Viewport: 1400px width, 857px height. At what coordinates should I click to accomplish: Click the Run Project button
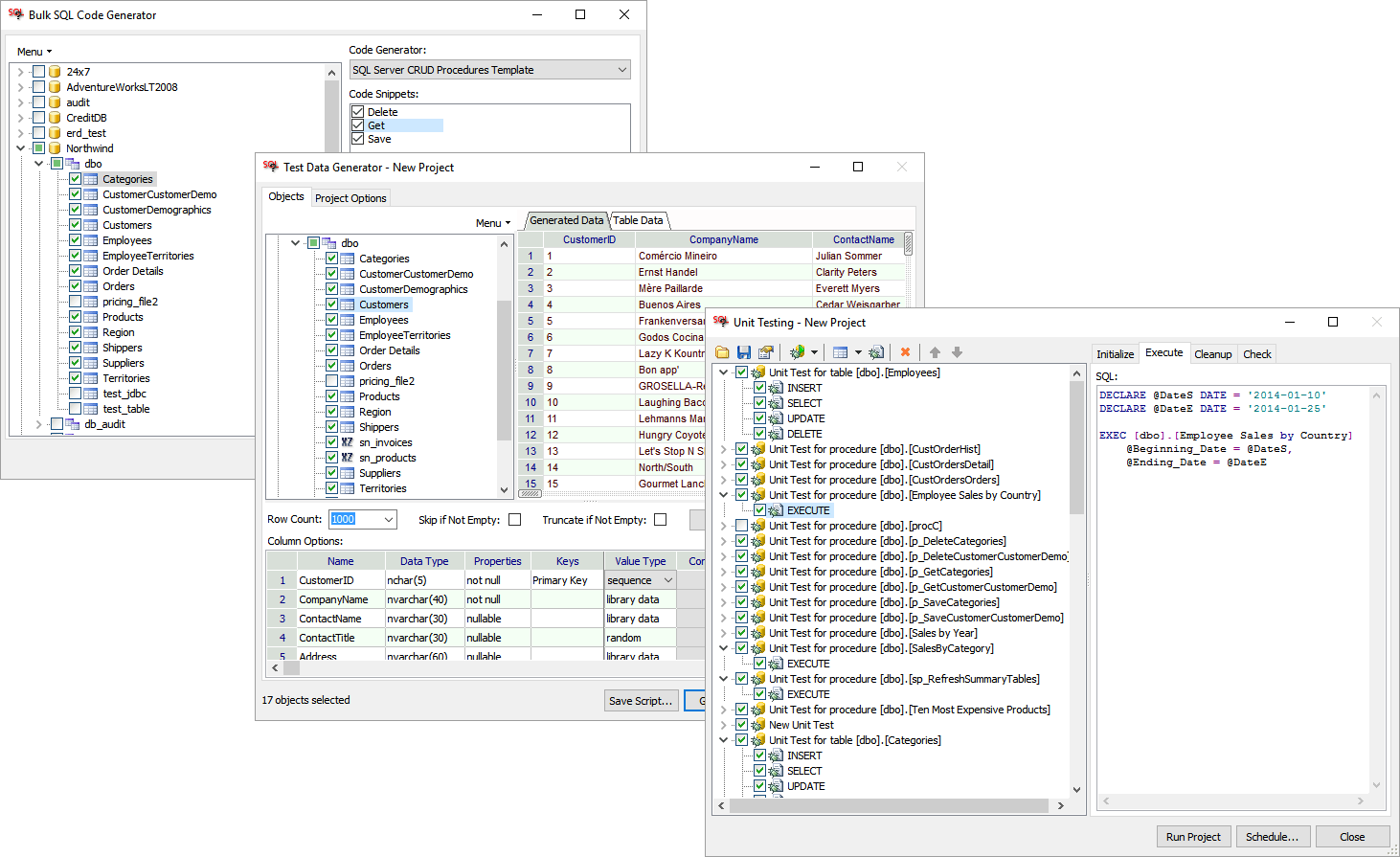click(1193, 837)
